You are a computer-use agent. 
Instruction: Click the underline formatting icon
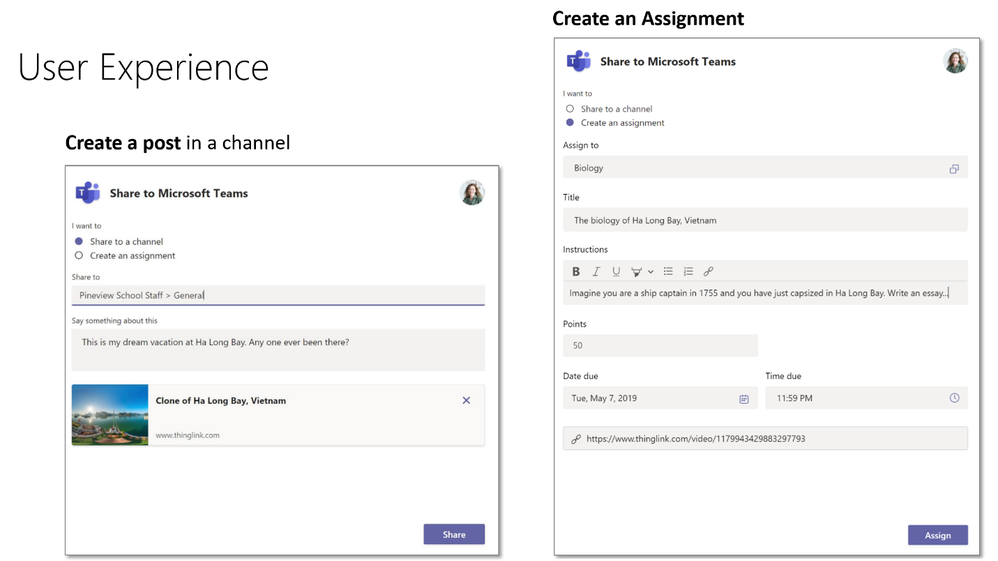616,271
